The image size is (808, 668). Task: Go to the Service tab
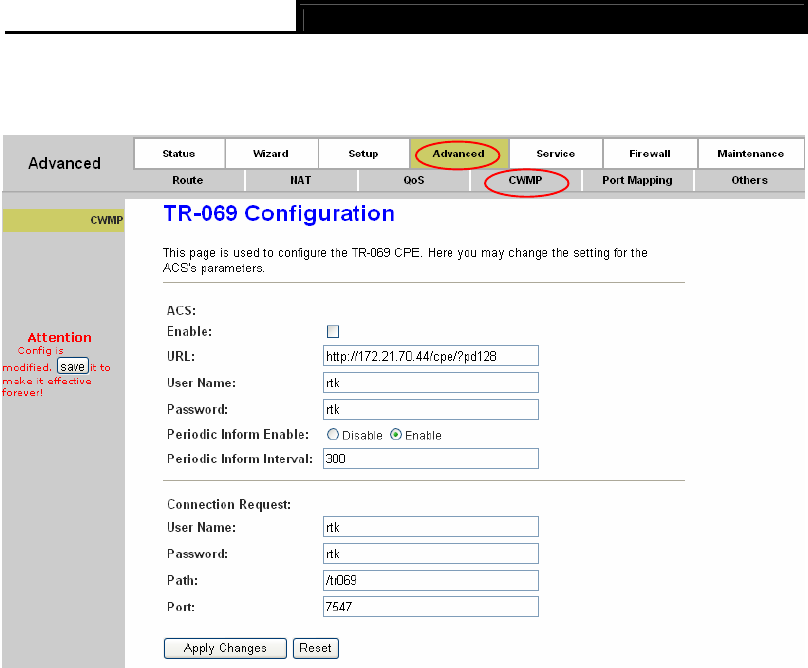coord(556,154)
